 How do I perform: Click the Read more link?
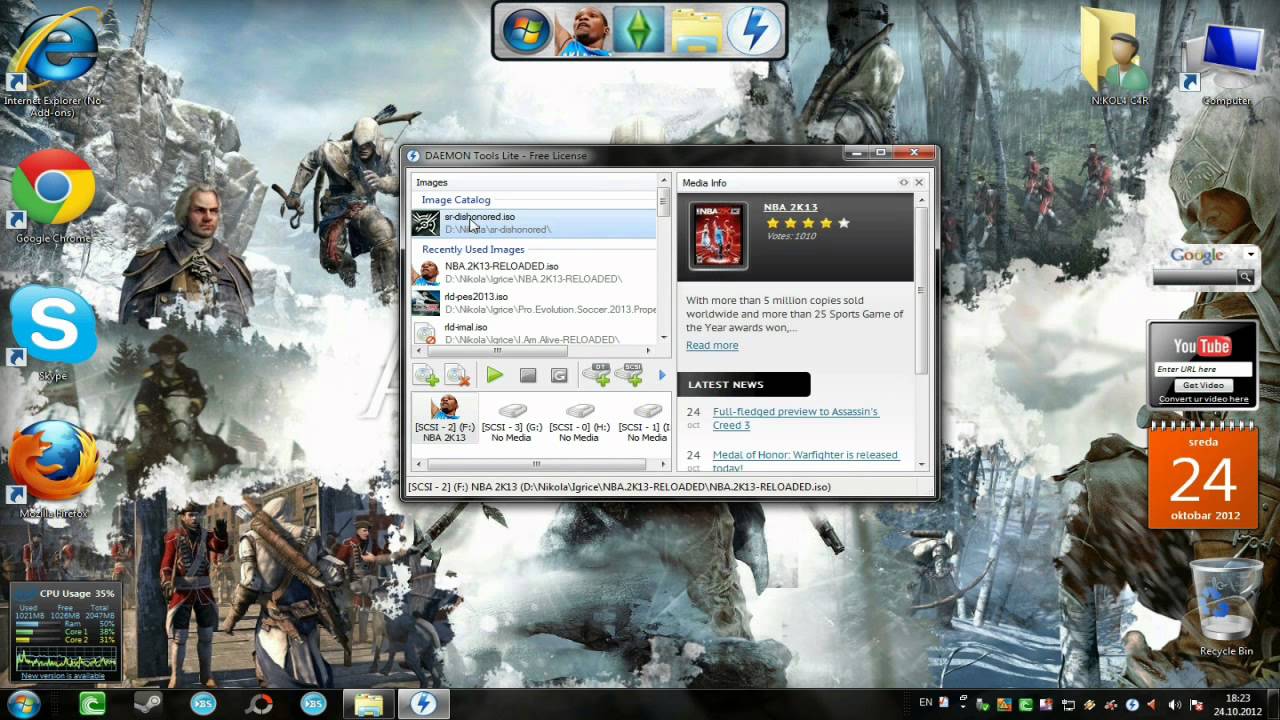pyautogui.click(x=712, y=345)
